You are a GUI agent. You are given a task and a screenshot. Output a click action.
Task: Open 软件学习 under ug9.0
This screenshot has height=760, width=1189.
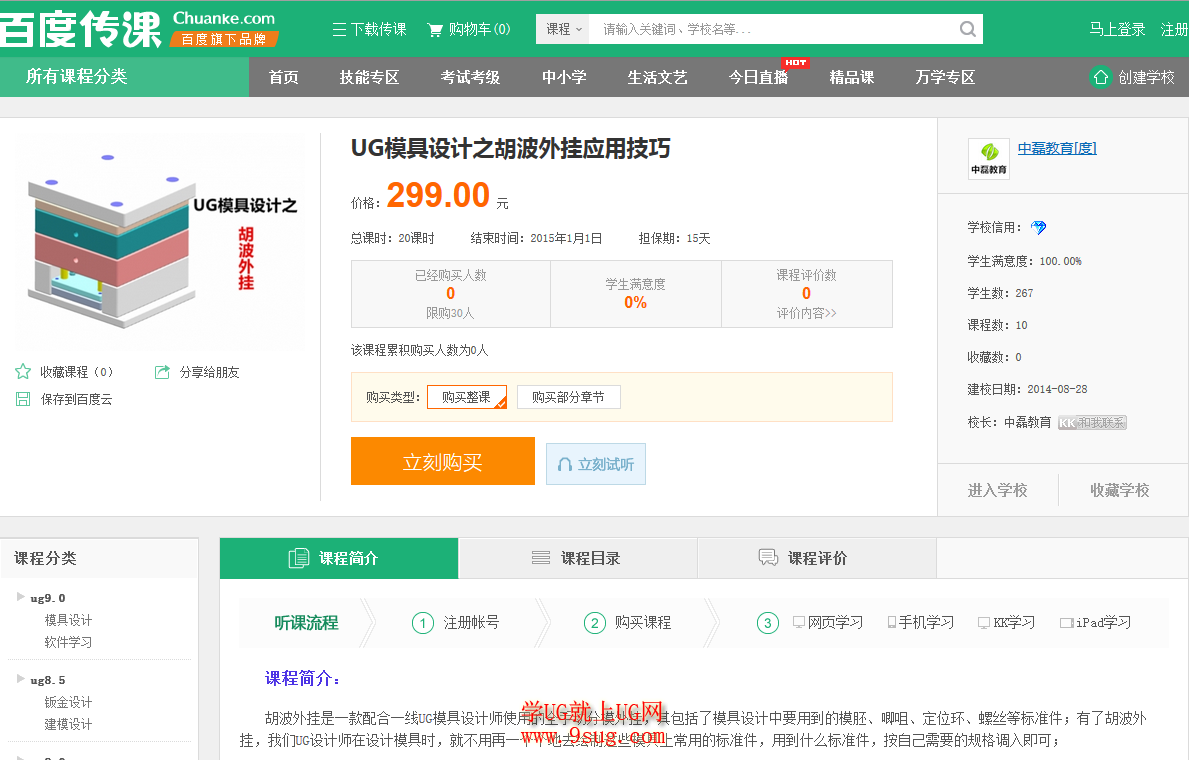(x=68, y=642)
